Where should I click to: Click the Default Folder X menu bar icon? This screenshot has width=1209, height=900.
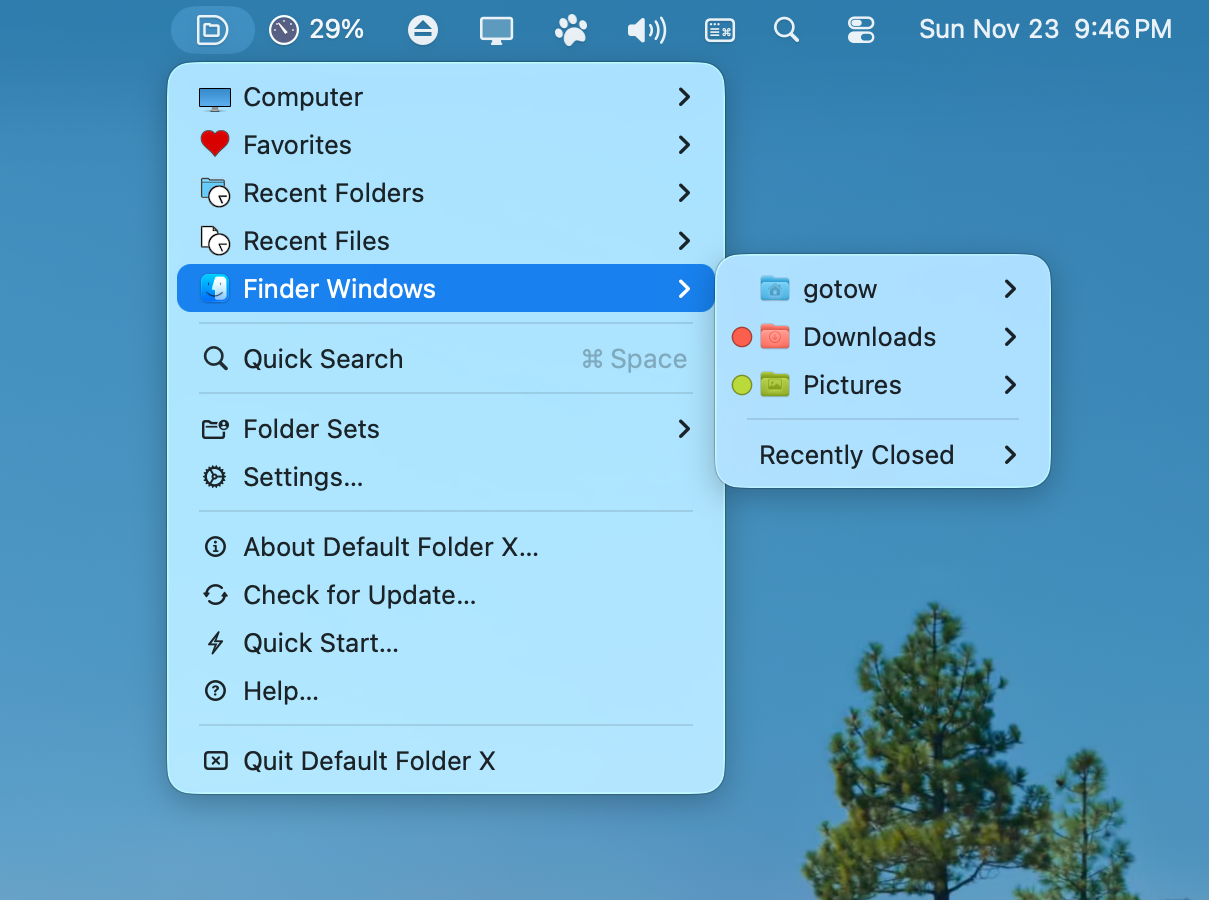click(212, 30)
